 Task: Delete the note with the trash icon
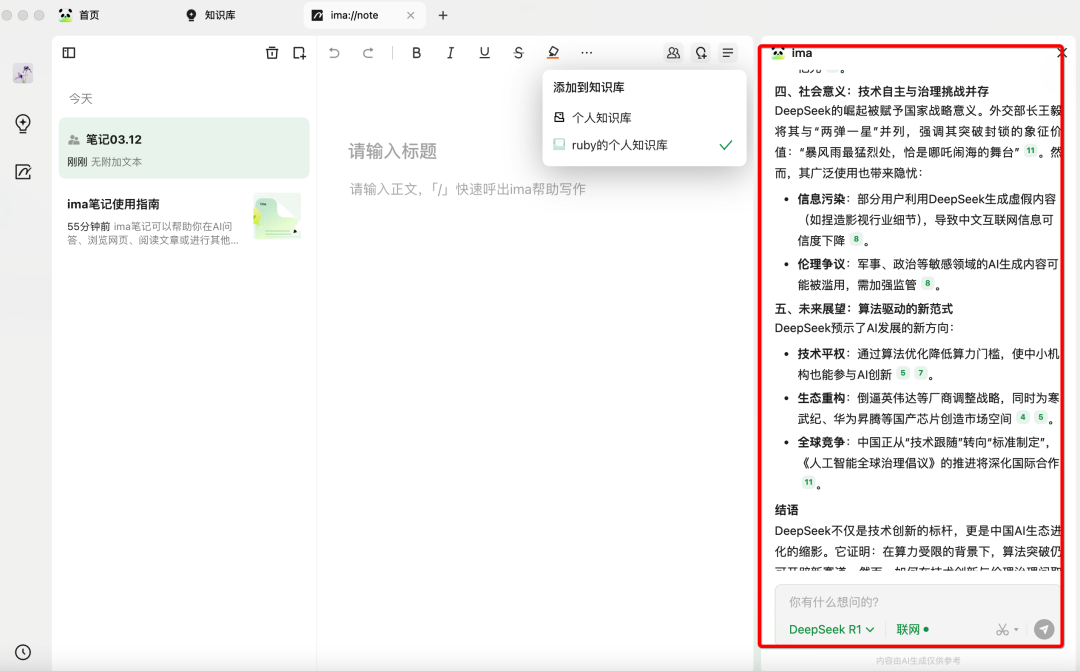pyautogui.click(x=272, y=53)
